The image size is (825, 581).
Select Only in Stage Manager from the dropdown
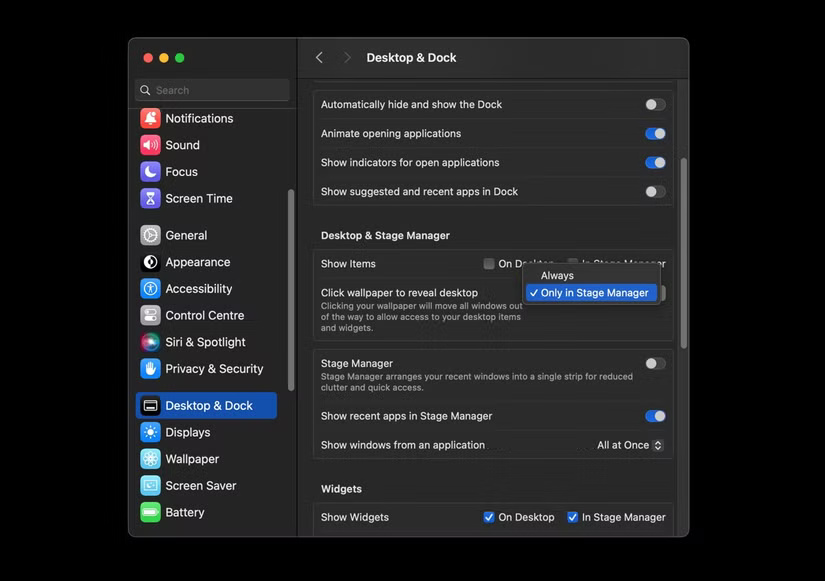(x=591, y=293)
